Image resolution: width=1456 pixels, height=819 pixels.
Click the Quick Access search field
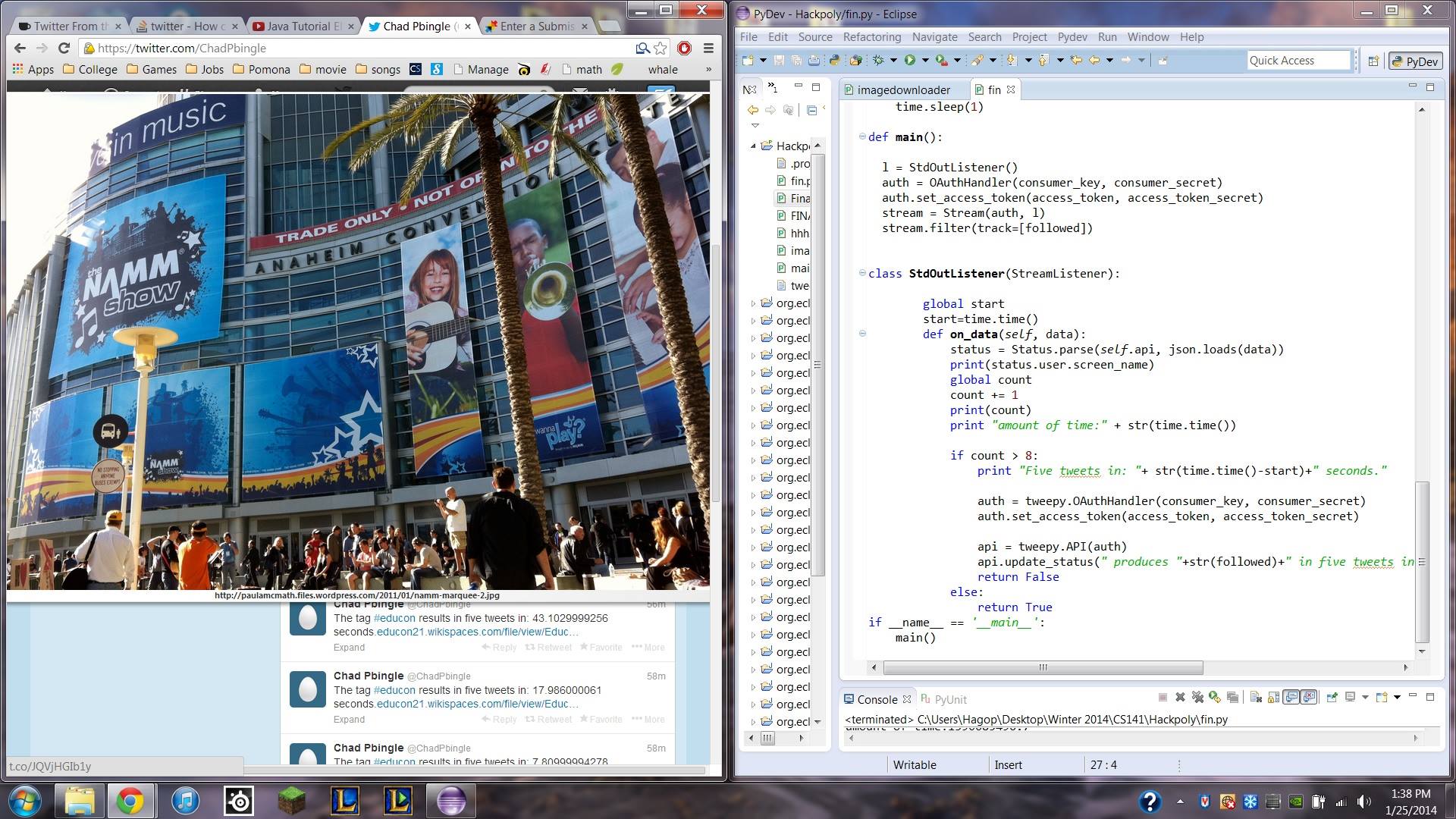pyautogui.click(x=1298, y=61)
